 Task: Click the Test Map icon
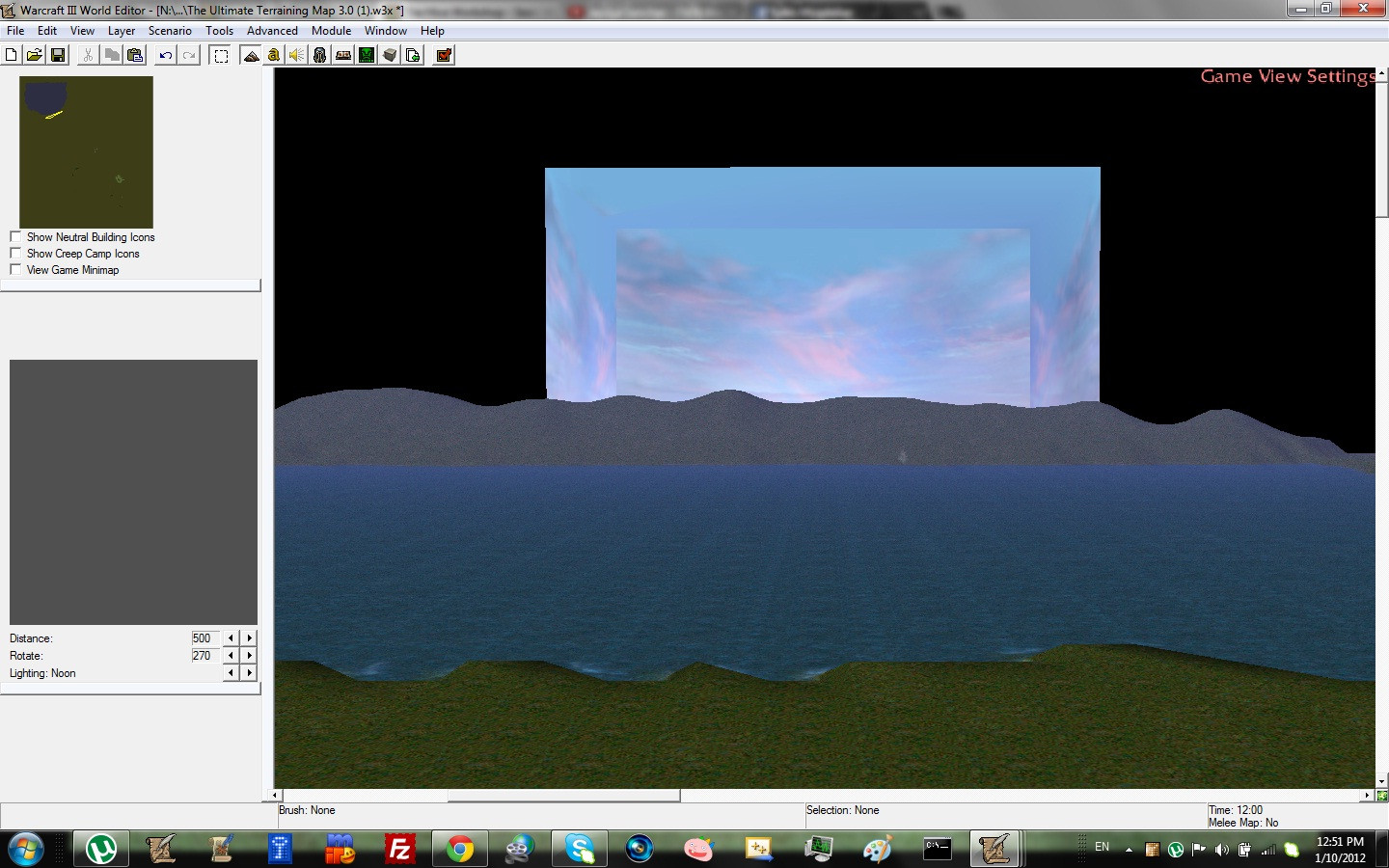pos(444,55)
